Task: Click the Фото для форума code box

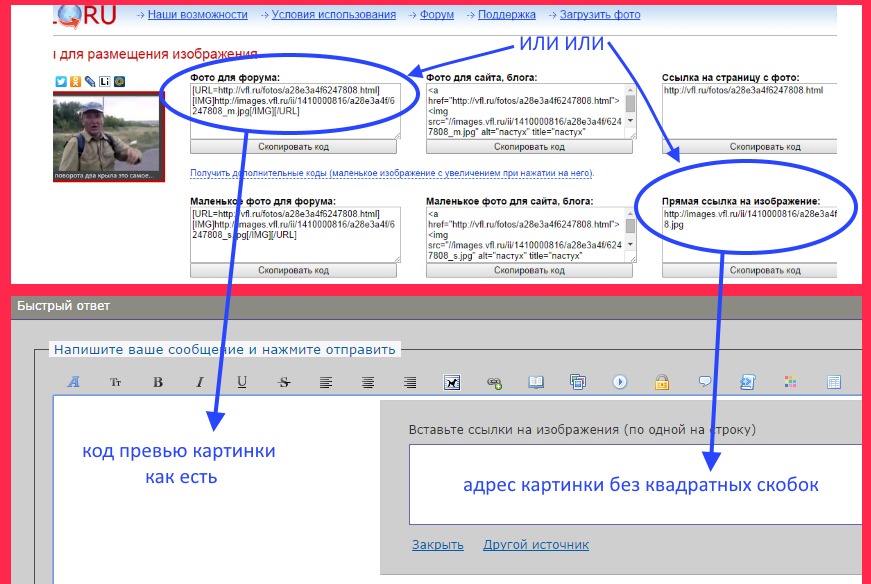Action: (295, 111)
